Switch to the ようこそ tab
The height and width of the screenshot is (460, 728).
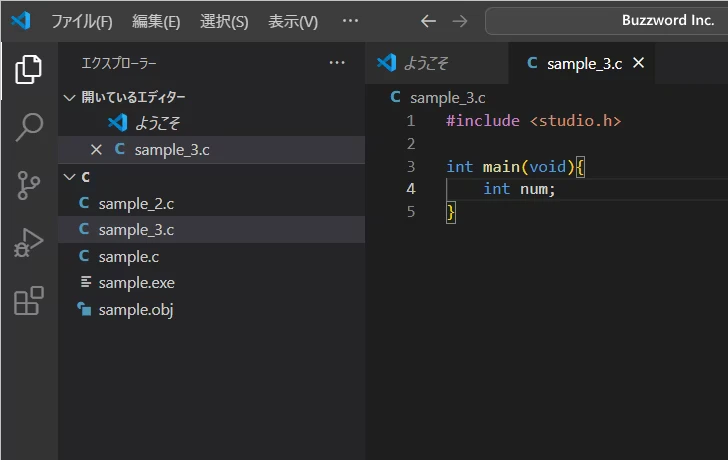(x=437, y=63)
